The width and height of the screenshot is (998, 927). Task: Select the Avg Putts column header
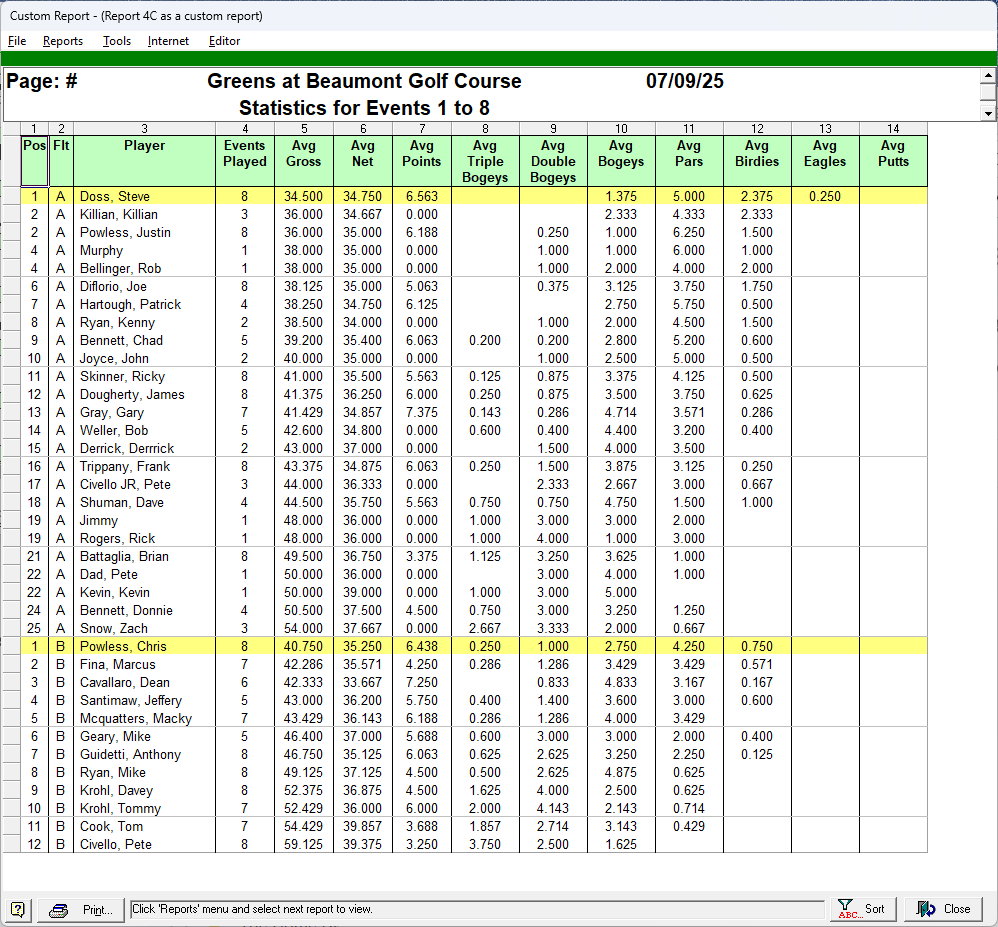893,154
